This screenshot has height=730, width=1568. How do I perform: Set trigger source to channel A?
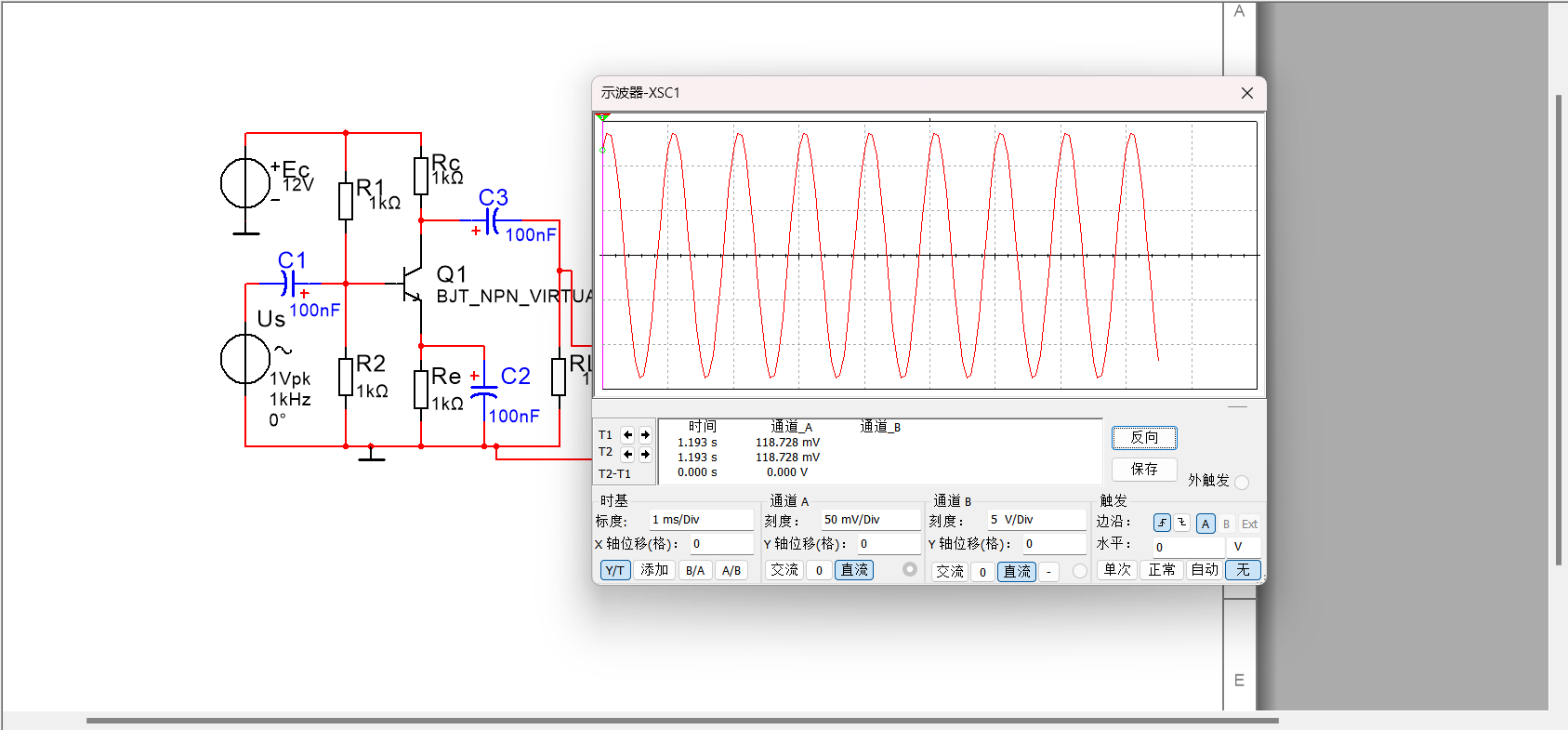tap(1205, 524)
